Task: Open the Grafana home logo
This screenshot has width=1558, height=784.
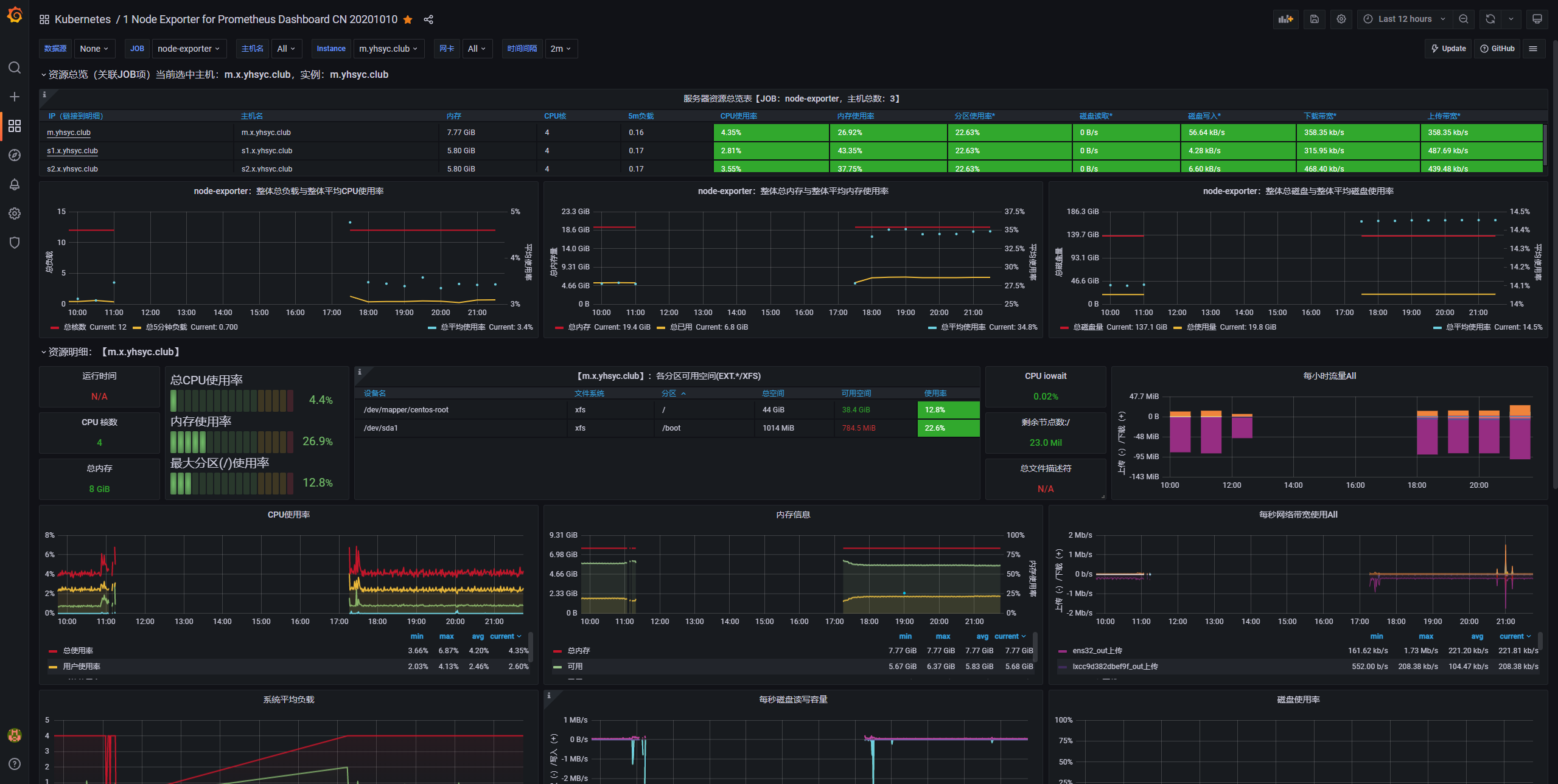Action: point(15,15)
